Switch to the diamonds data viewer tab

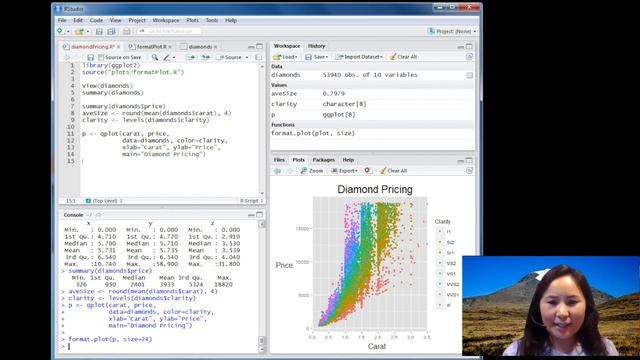tap(200, 47)
